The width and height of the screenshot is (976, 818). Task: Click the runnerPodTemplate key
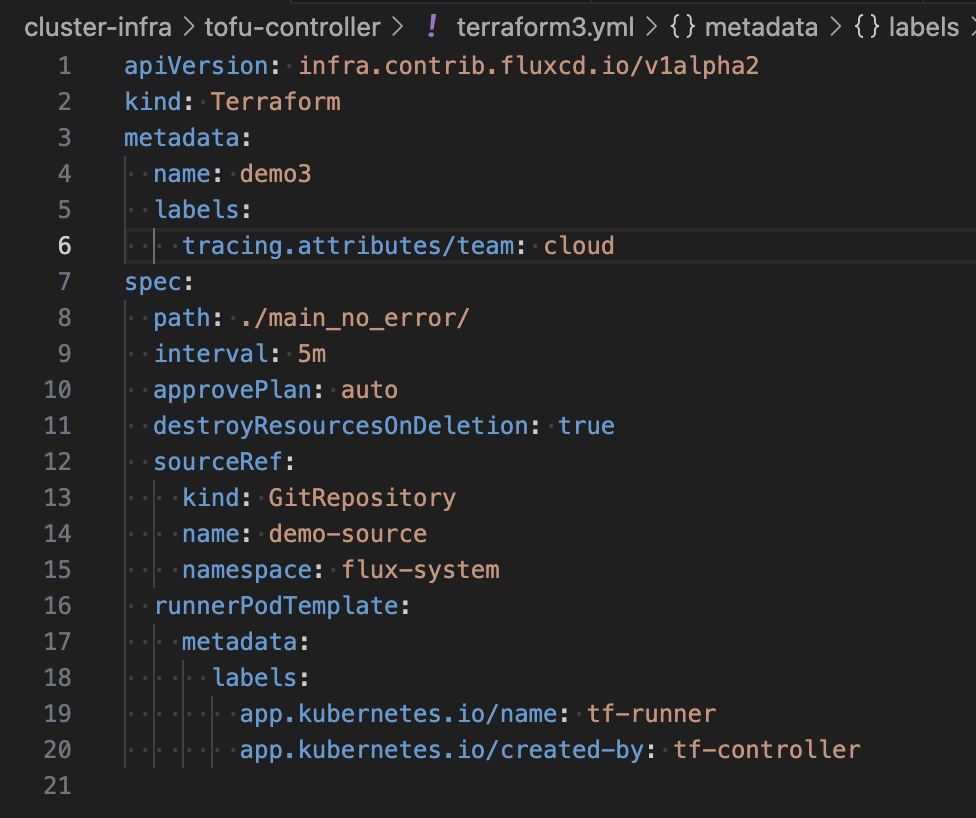click(x=276, y=606)
